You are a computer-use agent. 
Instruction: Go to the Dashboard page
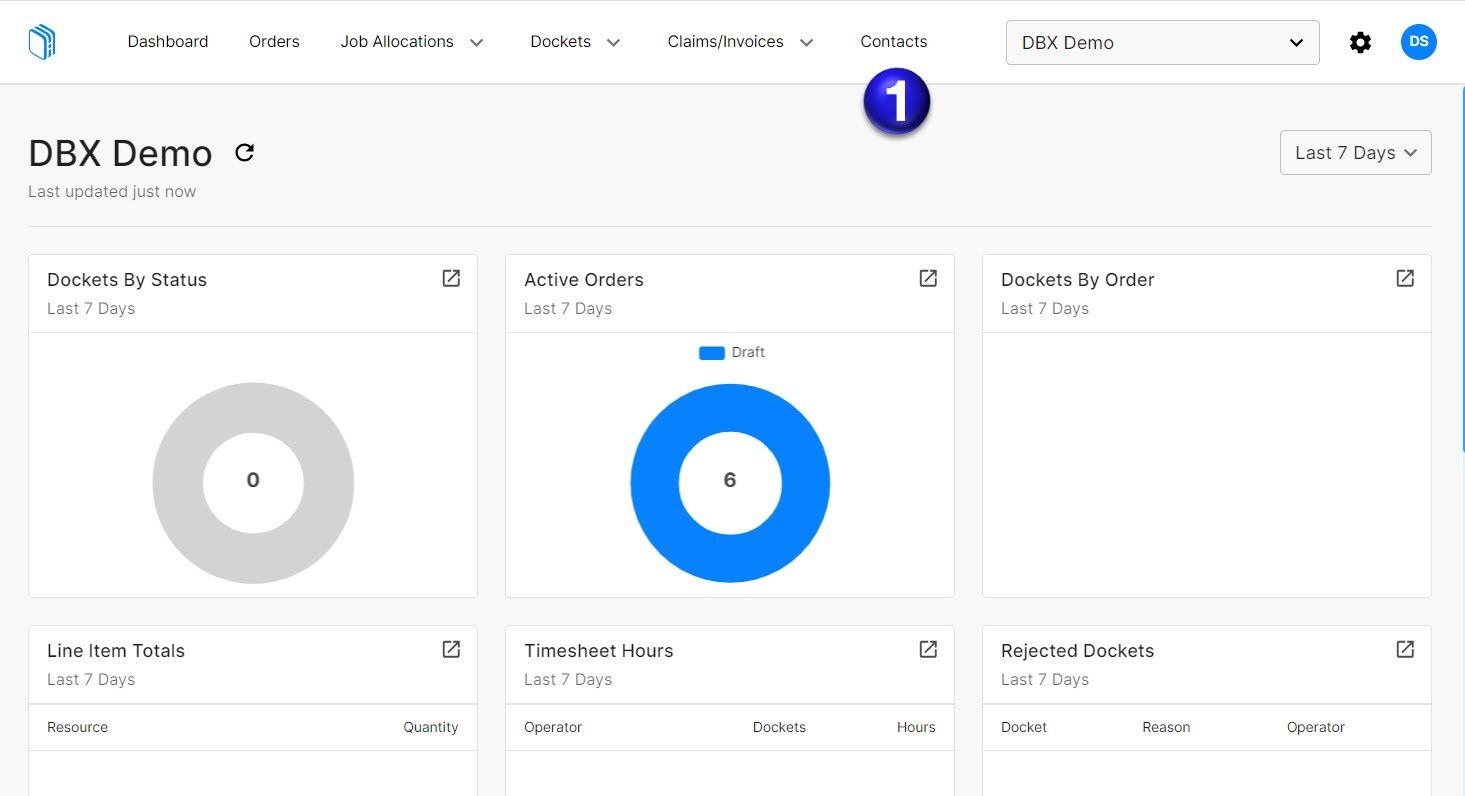[x=168, y=42]
